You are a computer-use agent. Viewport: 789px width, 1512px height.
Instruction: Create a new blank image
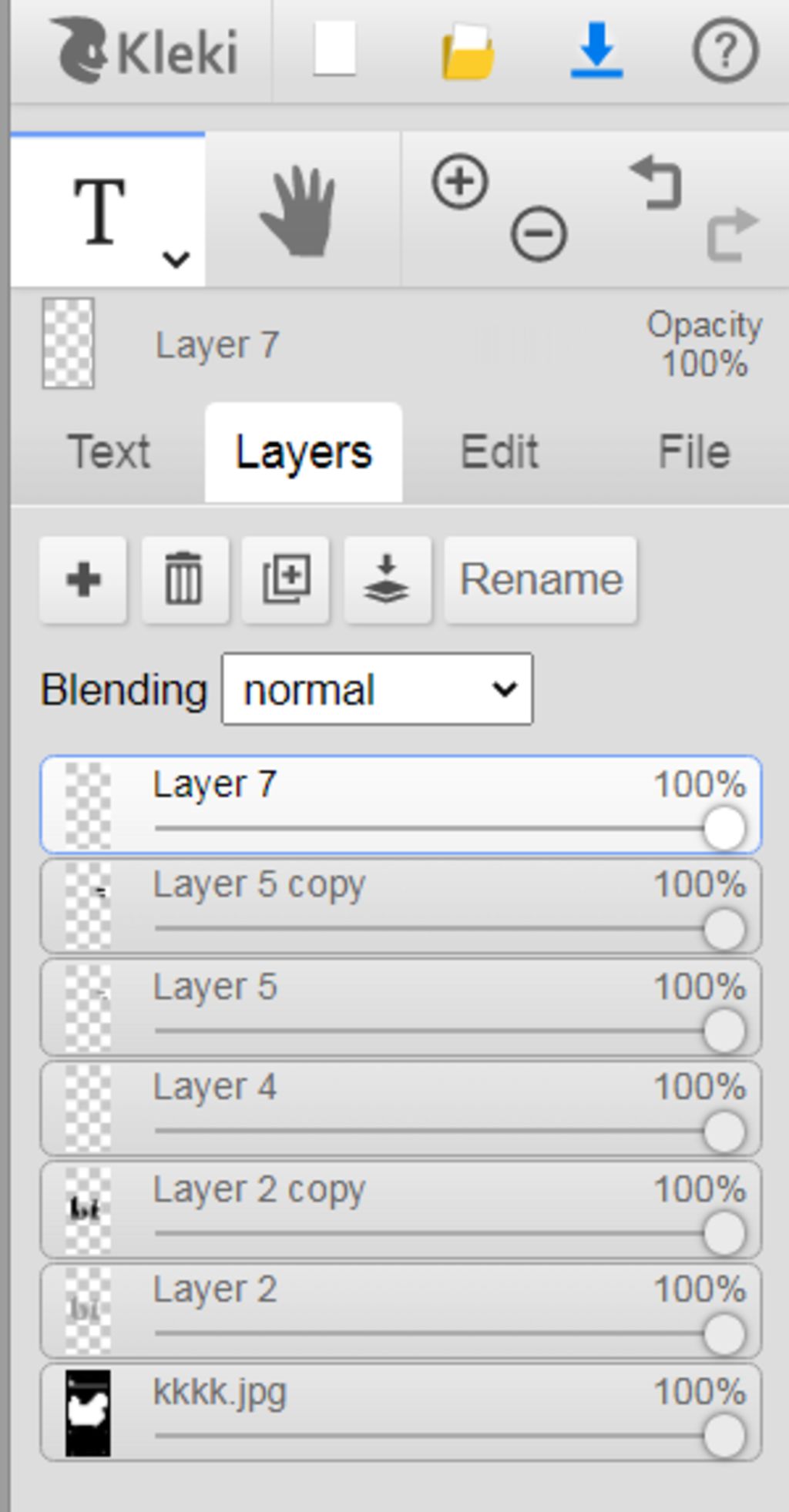tap(334, 49)
